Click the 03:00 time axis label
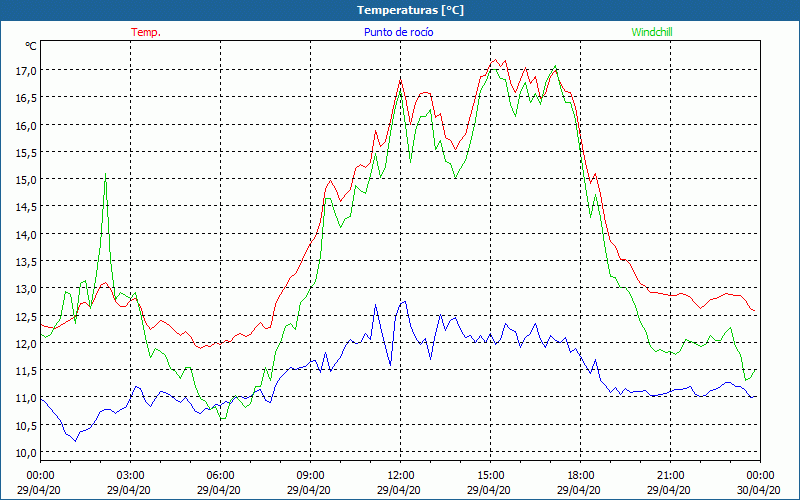The height and width of the screenshot is (500, 800). point(131,476)
